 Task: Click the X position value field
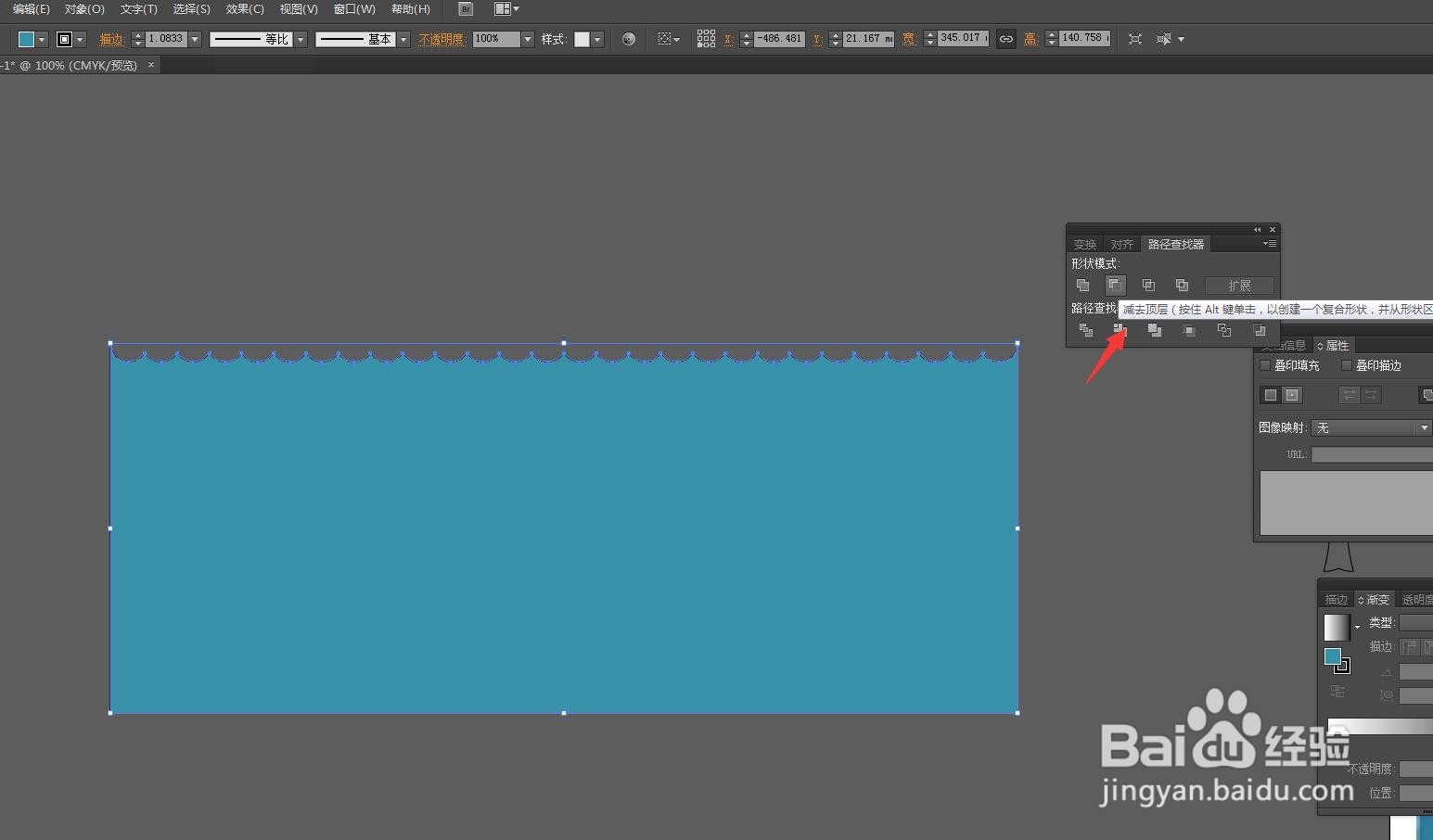(x=779, y=39)
